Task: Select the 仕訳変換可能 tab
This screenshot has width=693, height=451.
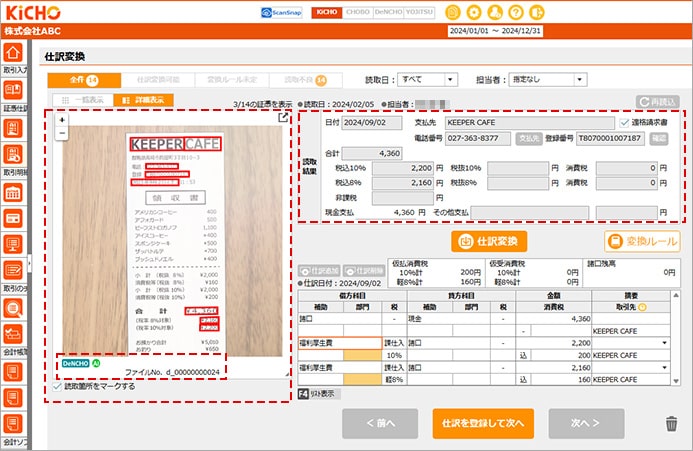Action: coord(158,80)
